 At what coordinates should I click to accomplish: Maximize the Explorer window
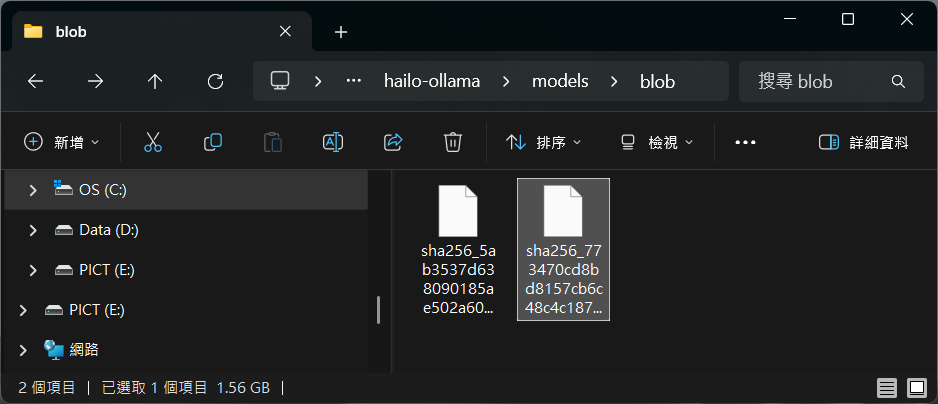coord(848,19)
